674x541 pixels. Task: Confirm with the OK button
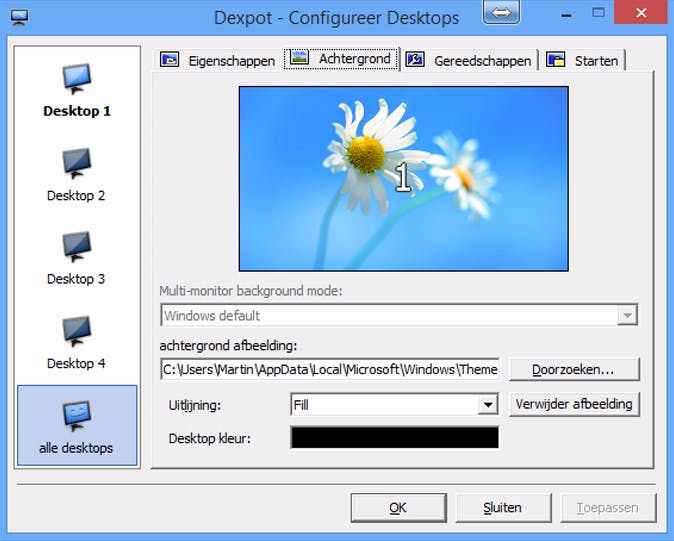click(398, 507)
